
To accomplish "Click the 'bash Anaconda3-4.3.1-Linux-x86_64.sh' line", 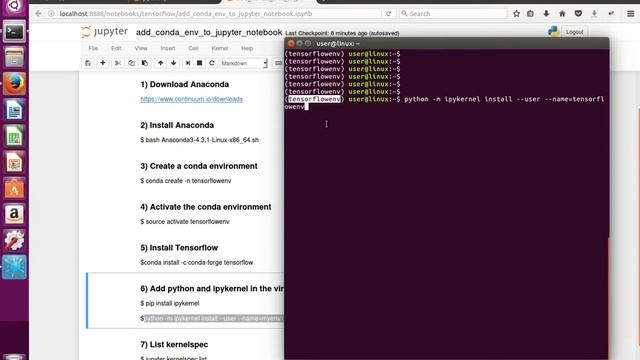I will pyautogui.click(x=200, y=140).
